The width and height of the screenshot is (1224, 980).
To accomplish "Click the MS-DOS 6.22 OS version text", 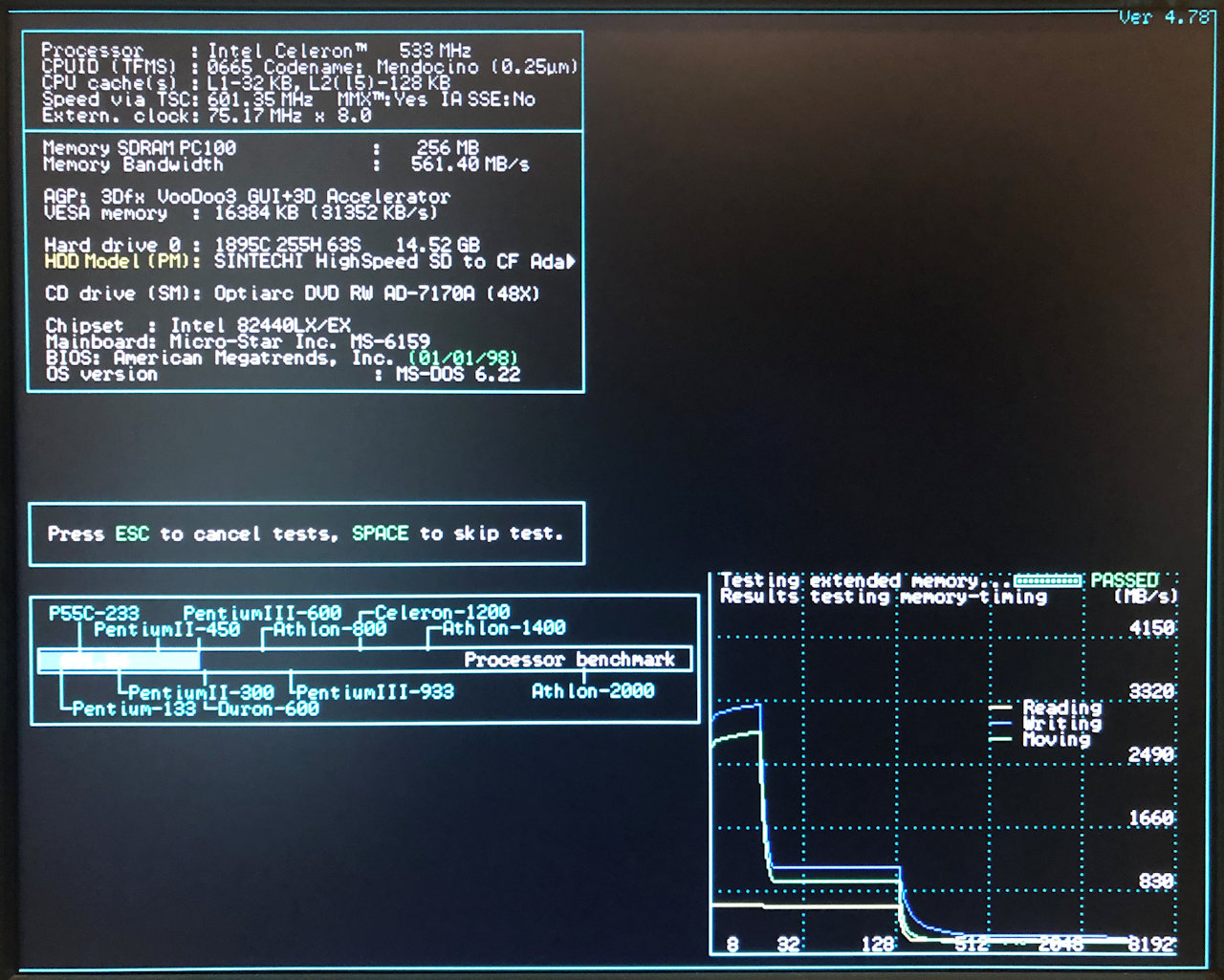I will [458, 375].
